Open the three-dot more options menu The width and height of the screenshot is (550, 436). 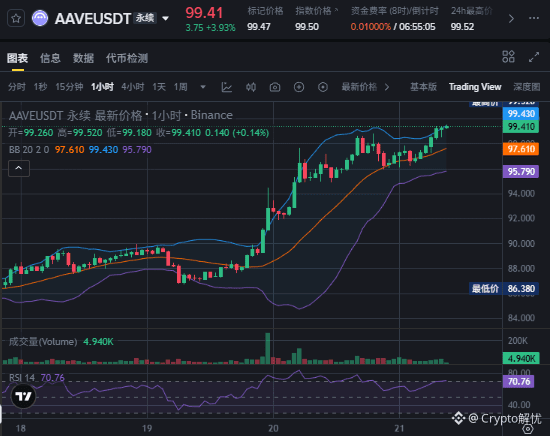534,18
